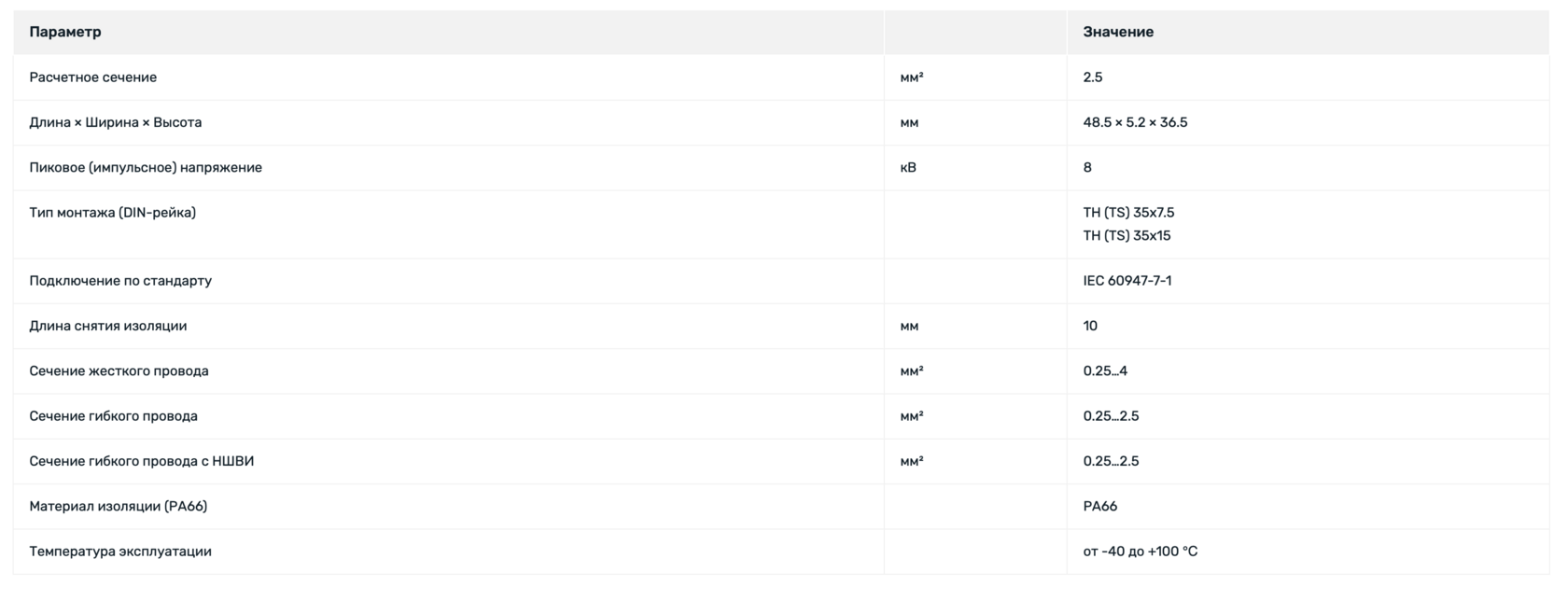Click the "IEC 60947-7-1" standard value
The width and height of the screenshot is (1568, 601).
1127,281
